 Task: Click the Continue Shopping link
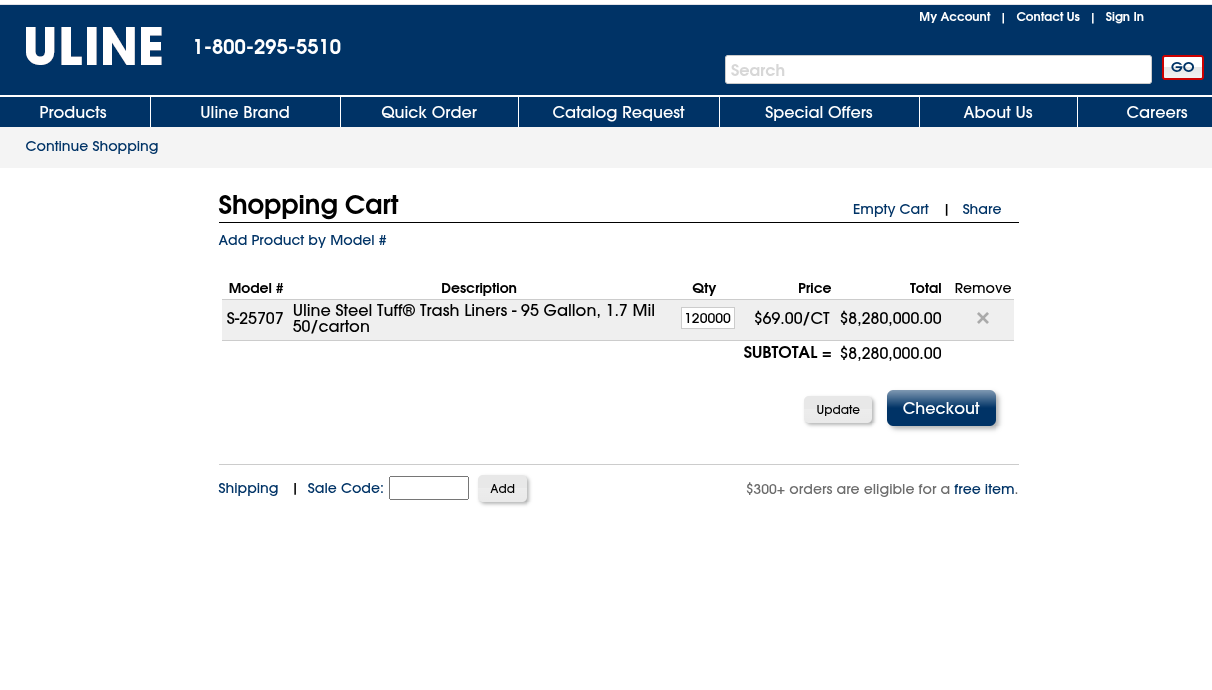coord(92,146)
